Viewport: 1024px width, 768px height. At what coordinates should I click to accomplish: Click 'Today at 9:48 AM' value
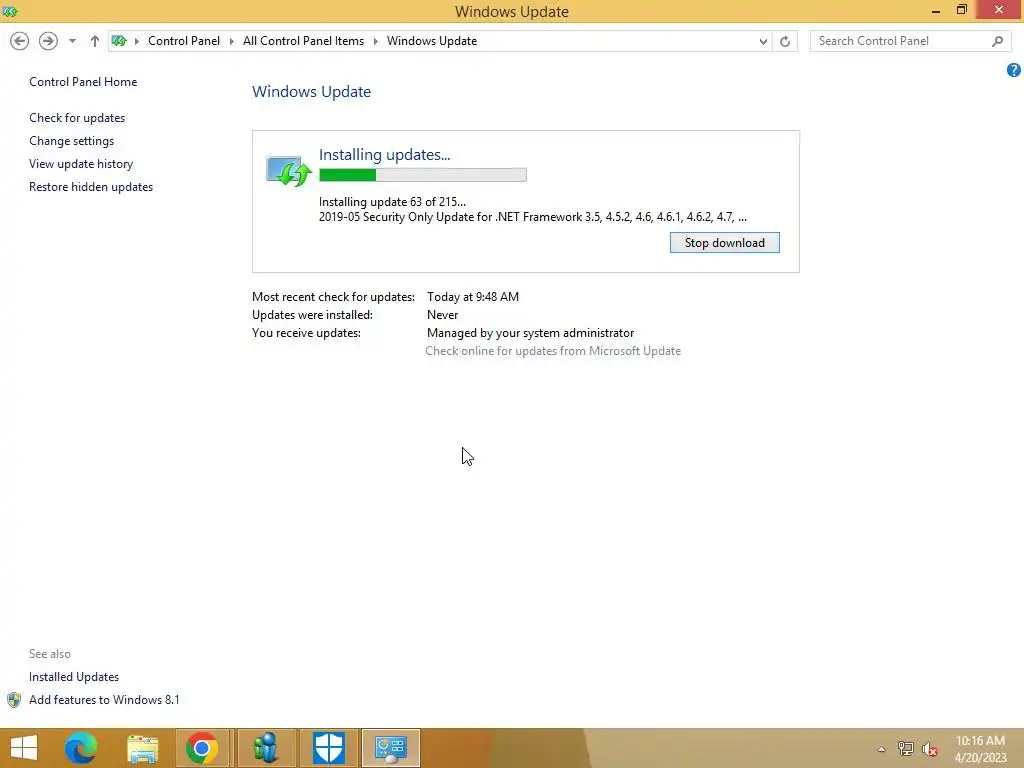pos(473,296)
